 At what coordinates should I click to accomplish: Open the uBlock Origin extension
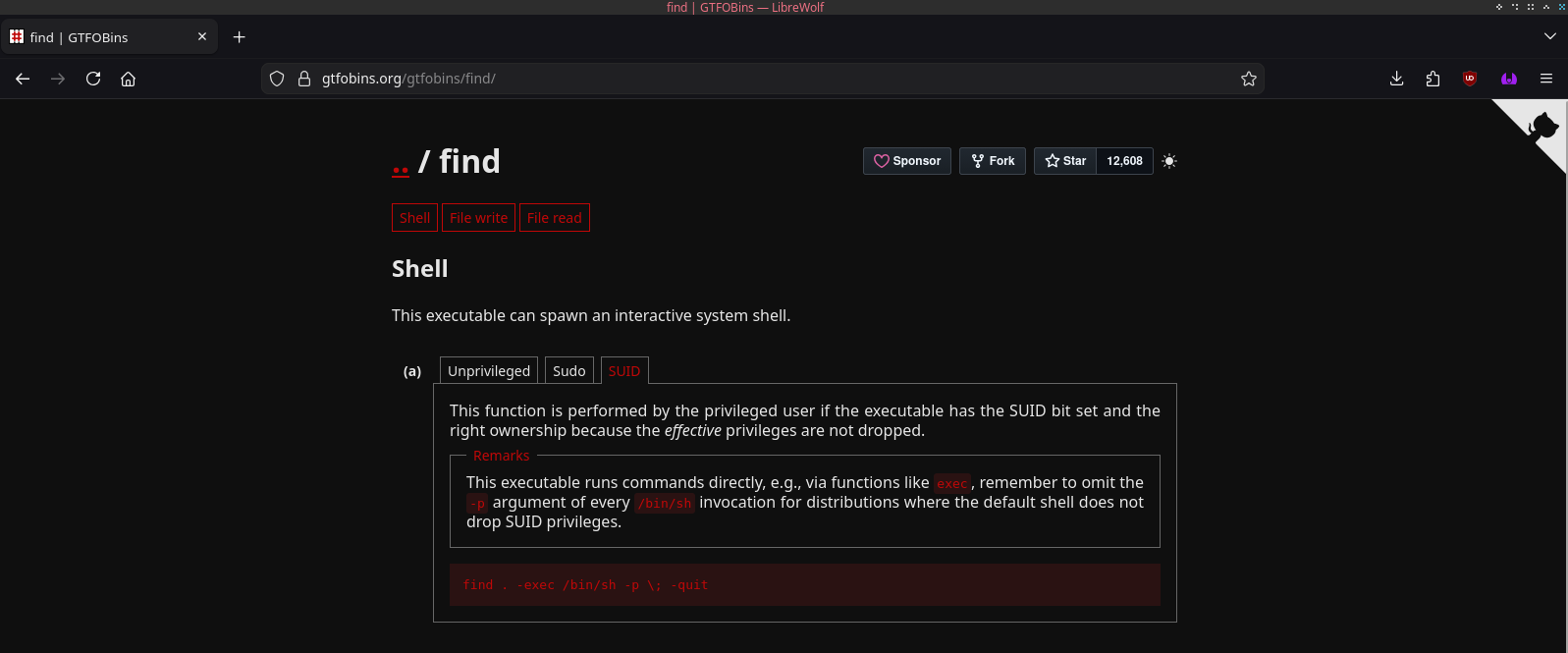click(x=1469, y=79)
